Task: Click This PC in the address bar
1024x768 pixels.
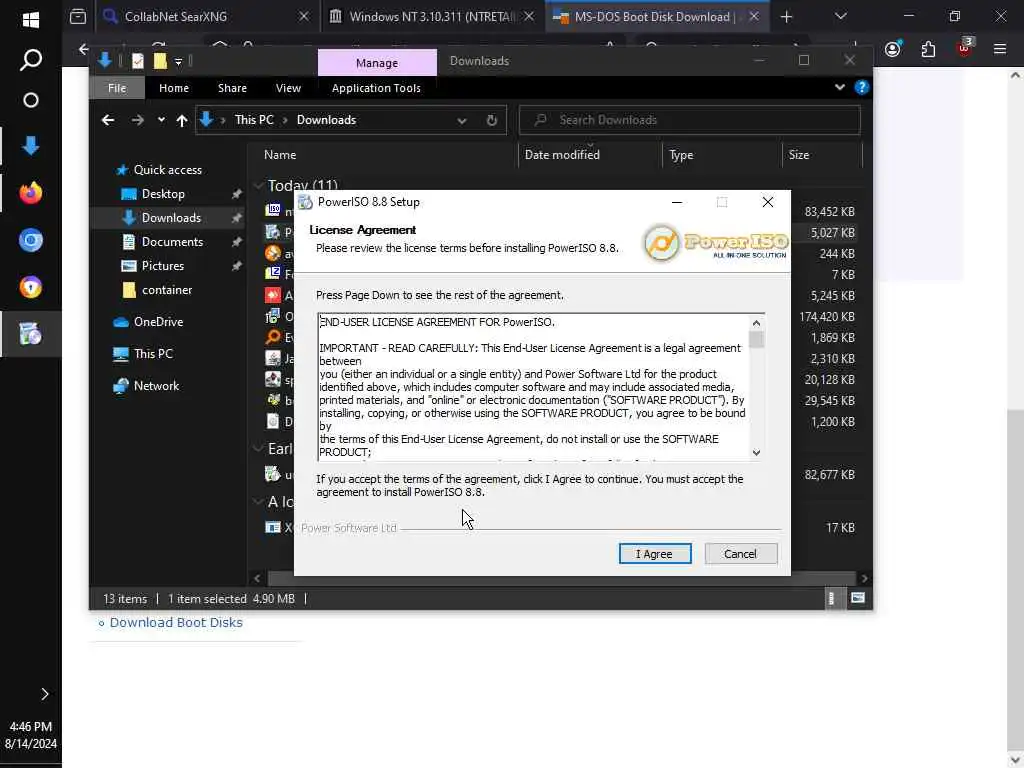Action: 254,120
